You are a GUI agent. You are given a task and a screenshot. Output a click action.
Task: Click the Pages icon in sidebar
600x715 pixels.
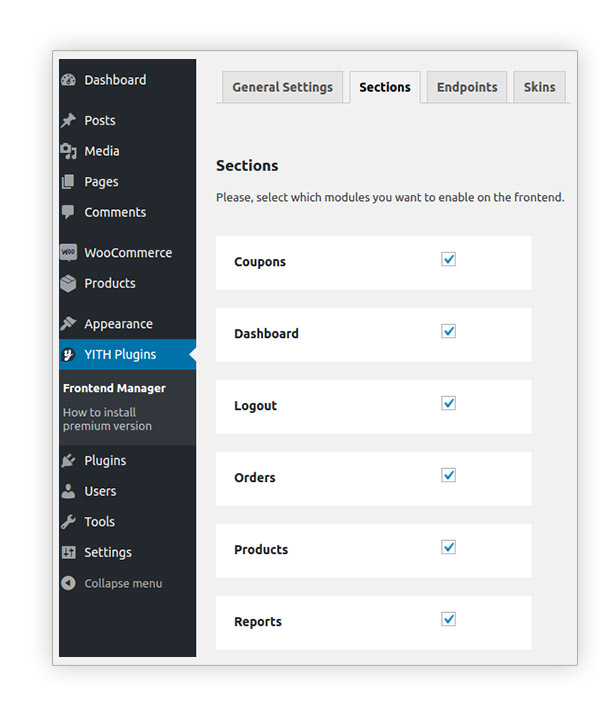click(68, 182)
